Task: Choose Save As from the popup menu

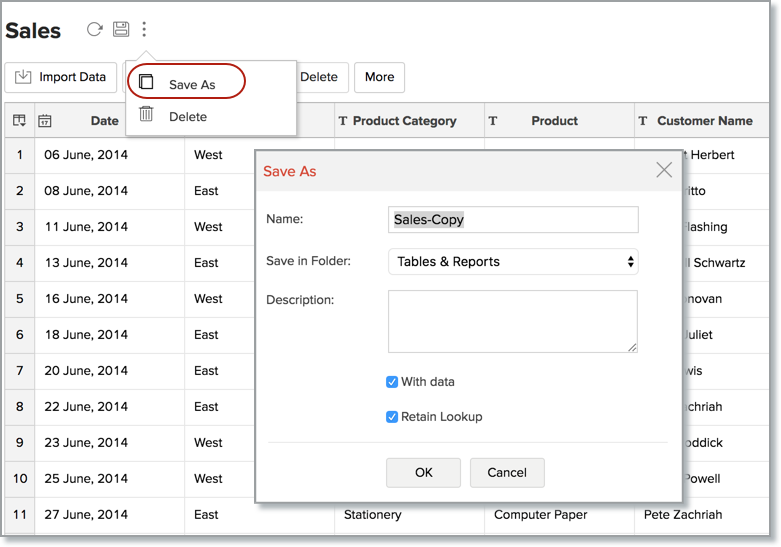Action: coord(191,84)
